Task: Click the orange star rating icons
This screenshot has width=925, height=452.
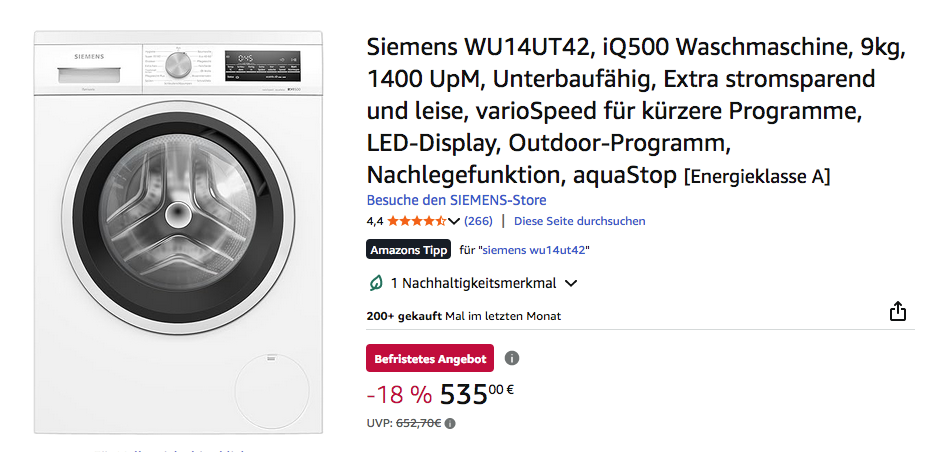Action: pos(416,221)
